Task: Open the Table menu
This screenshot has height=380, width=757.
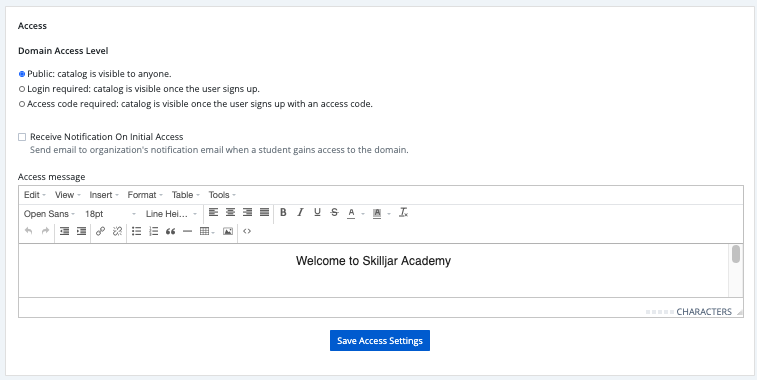Action: click(185, 195)
